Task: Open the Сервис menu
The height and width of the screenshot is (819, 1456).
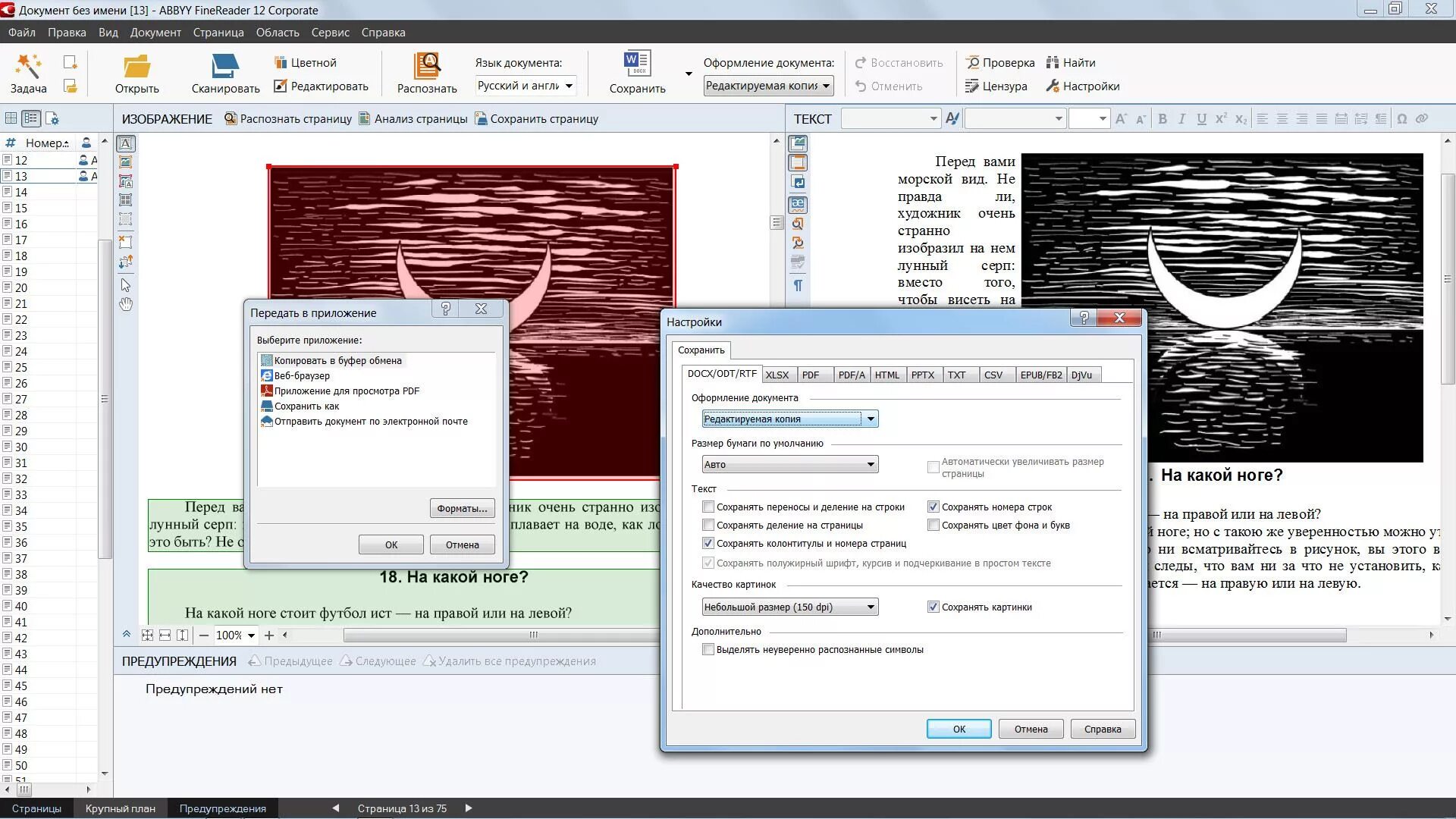Action: [x=330, y=33]
